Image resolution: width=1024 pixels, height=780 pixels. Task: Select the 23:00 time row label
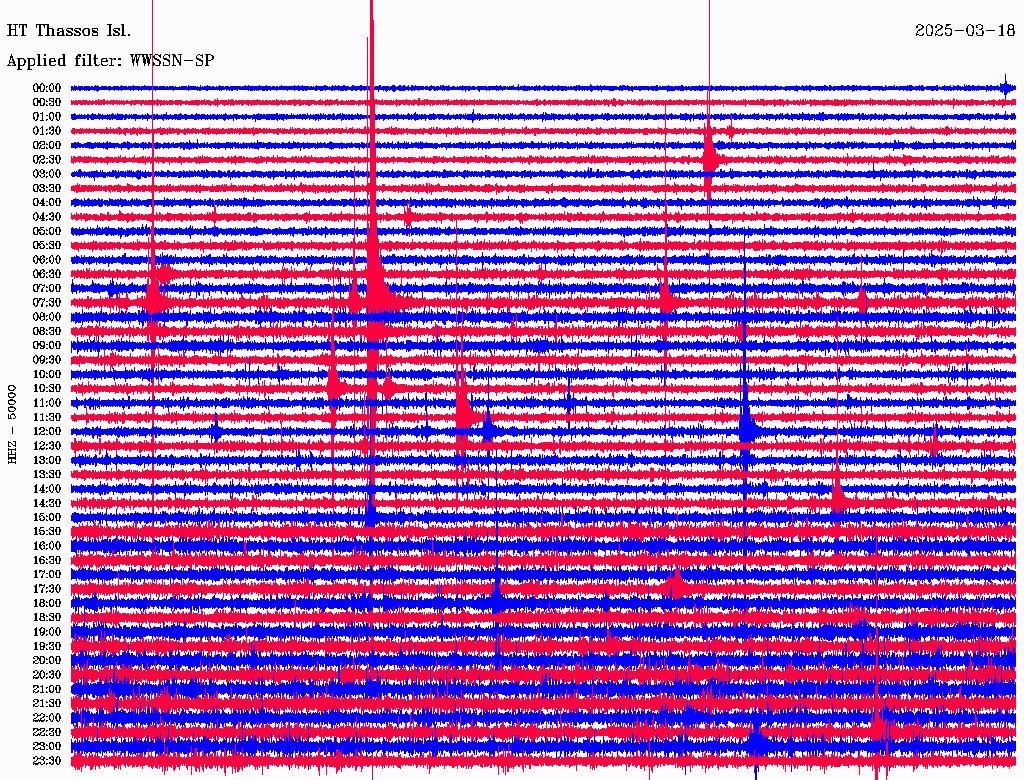(47, 747)
